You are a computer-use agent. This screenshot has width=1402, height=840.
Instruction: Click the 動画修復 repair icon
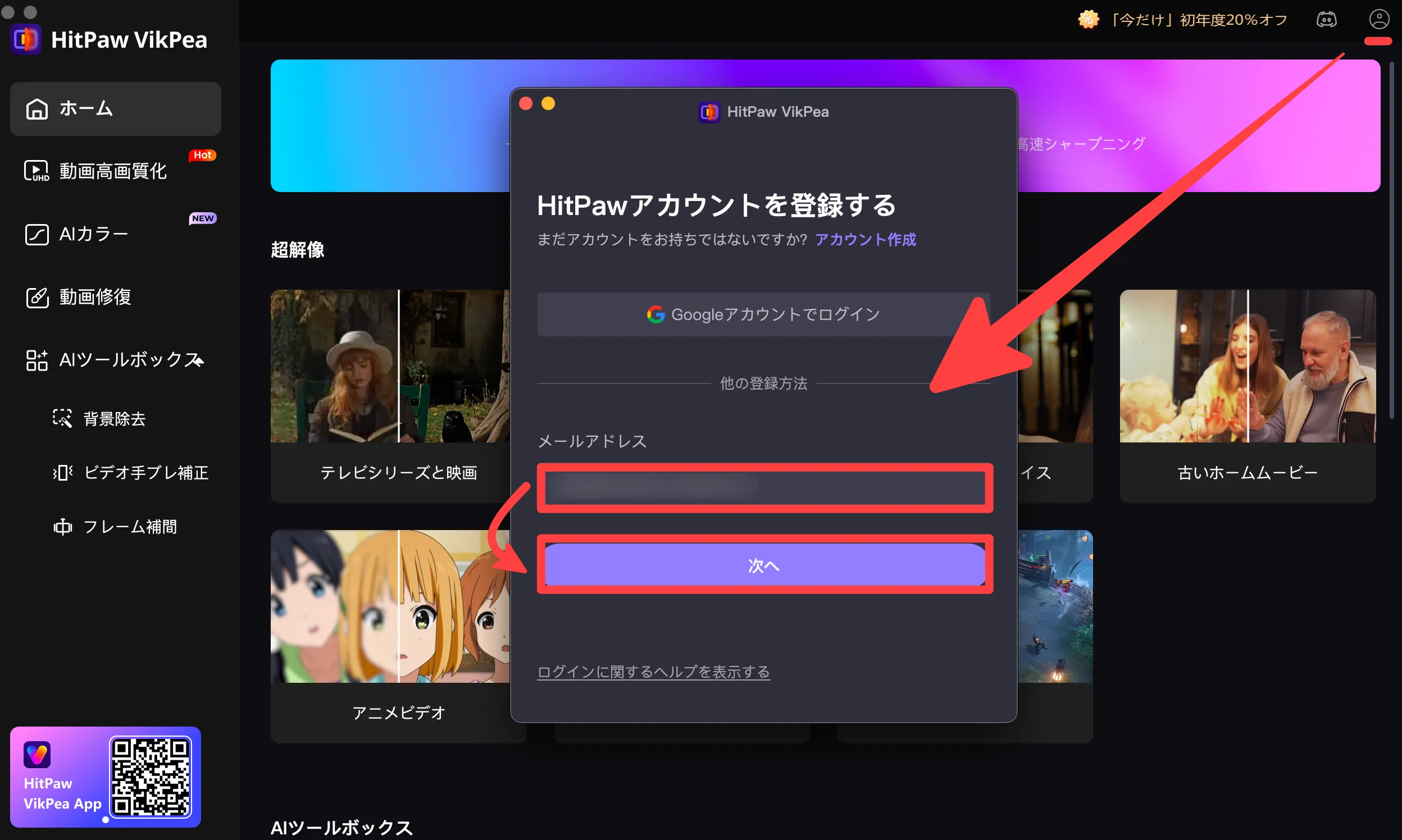pos(37,297)
